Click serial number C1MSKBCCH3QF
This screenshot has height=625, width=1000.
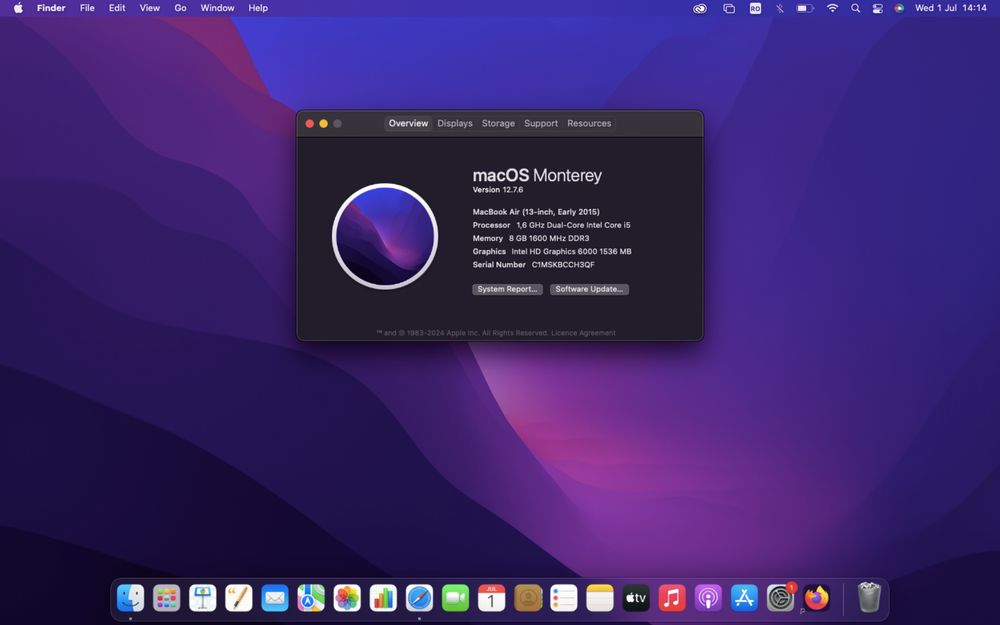(563, 265)
